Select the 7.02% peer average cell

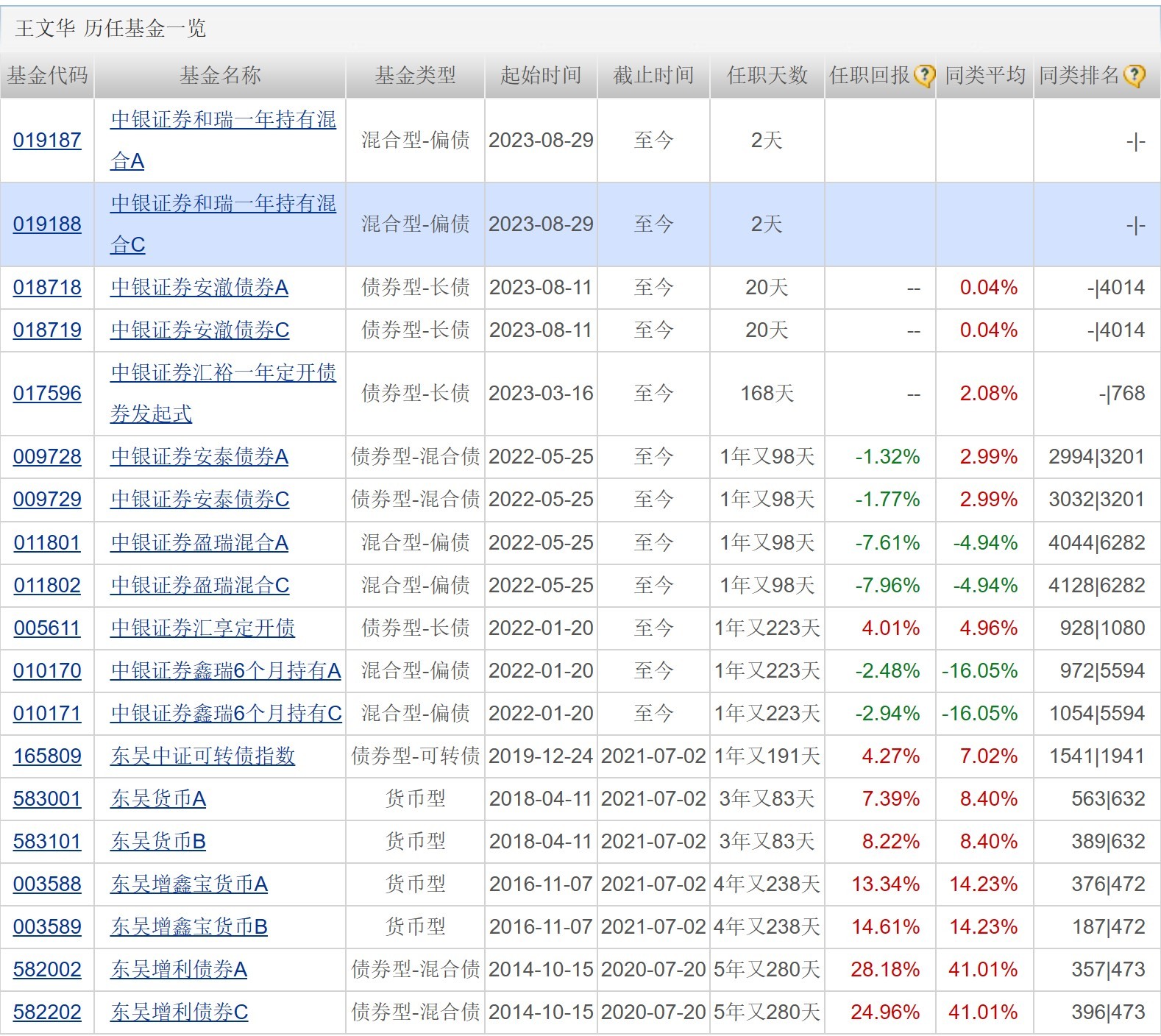pos(989,756)
